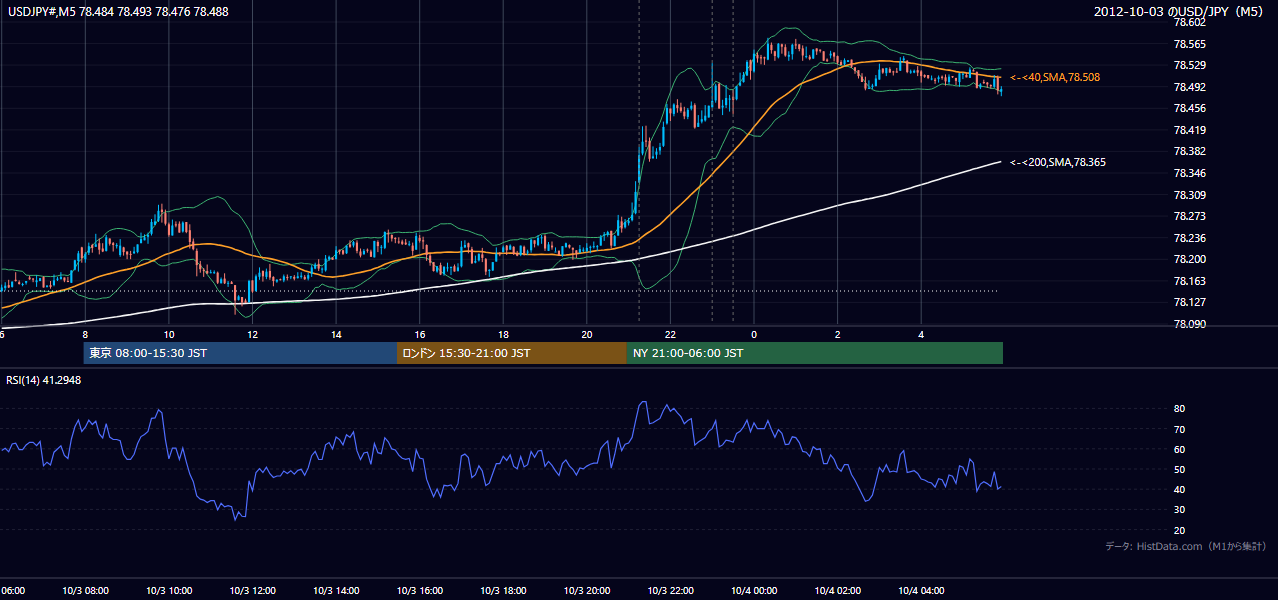Screen dimensions: 1278x600
Task: Click bottom time label 10/3 08:00
Action: 84,590
